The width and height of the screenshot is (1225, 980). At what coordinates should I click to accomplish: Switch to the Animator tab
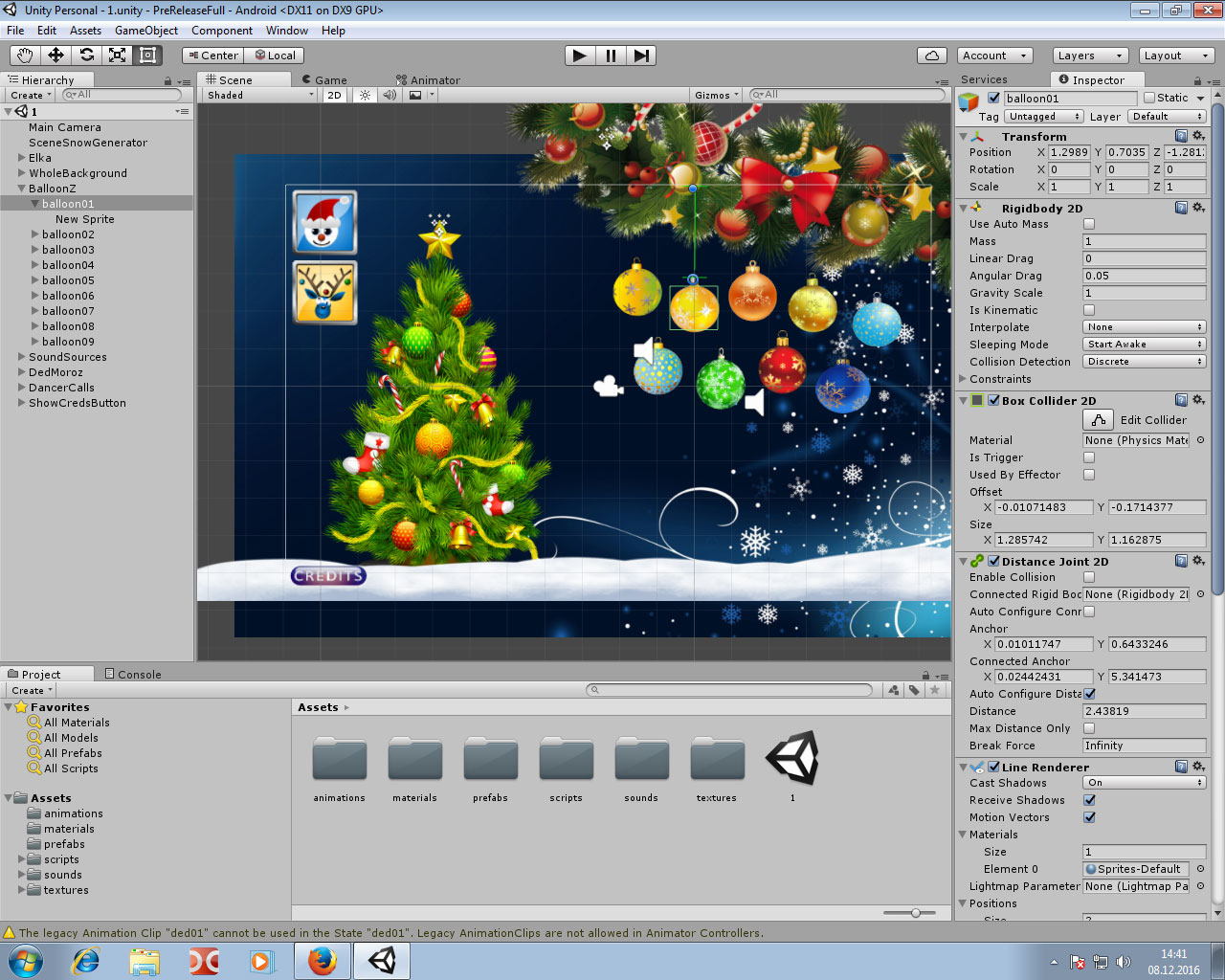[429, 80]
